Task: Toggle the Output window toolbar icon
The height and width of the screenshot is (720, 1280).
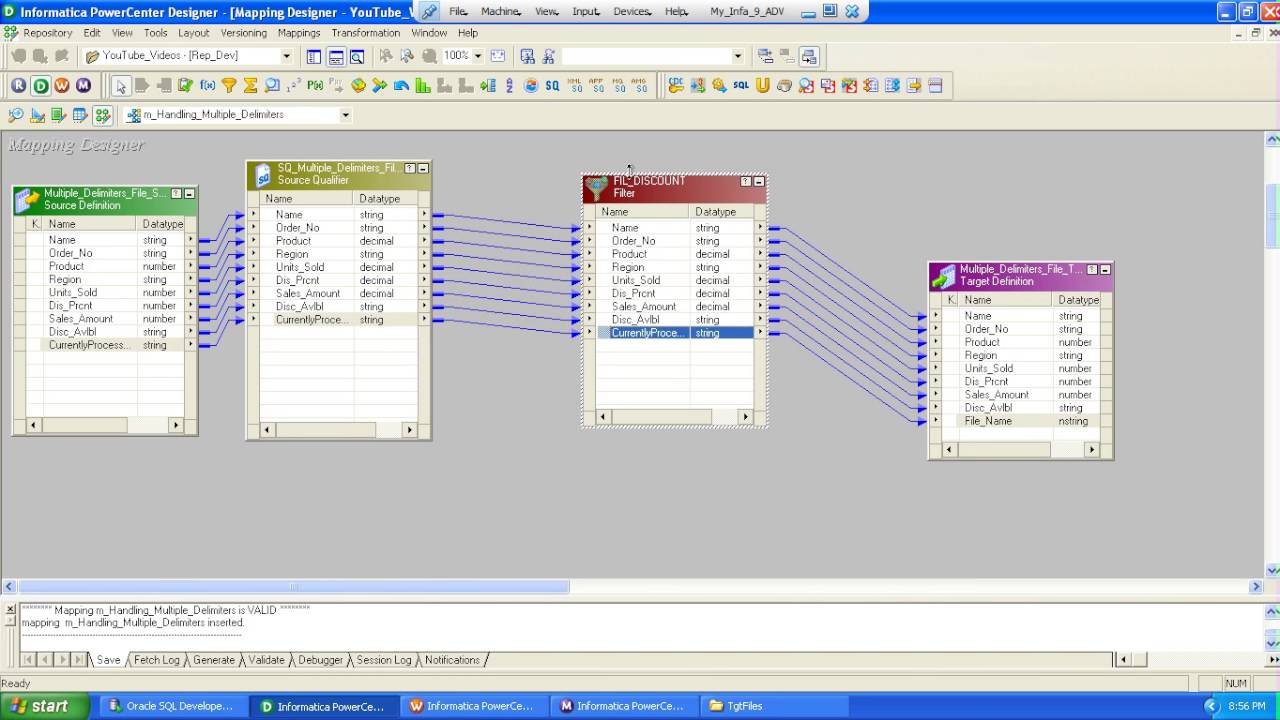Action: [x=336, y=56]
